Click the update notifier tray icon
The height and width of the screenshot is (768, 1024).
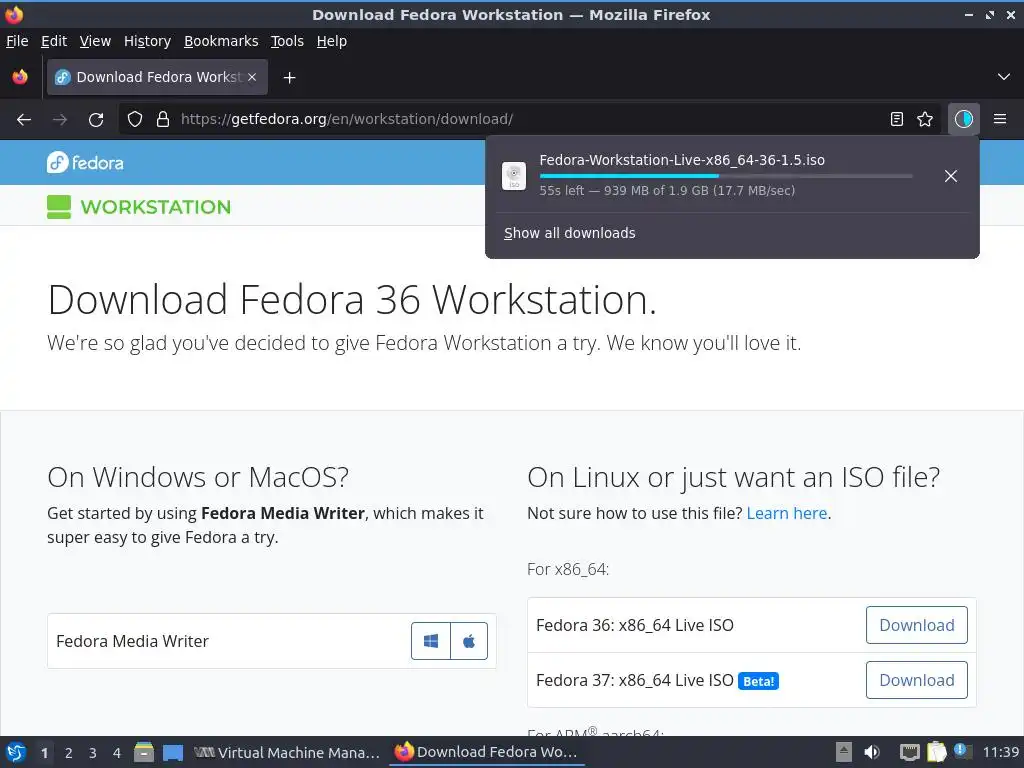click(962, 751)
